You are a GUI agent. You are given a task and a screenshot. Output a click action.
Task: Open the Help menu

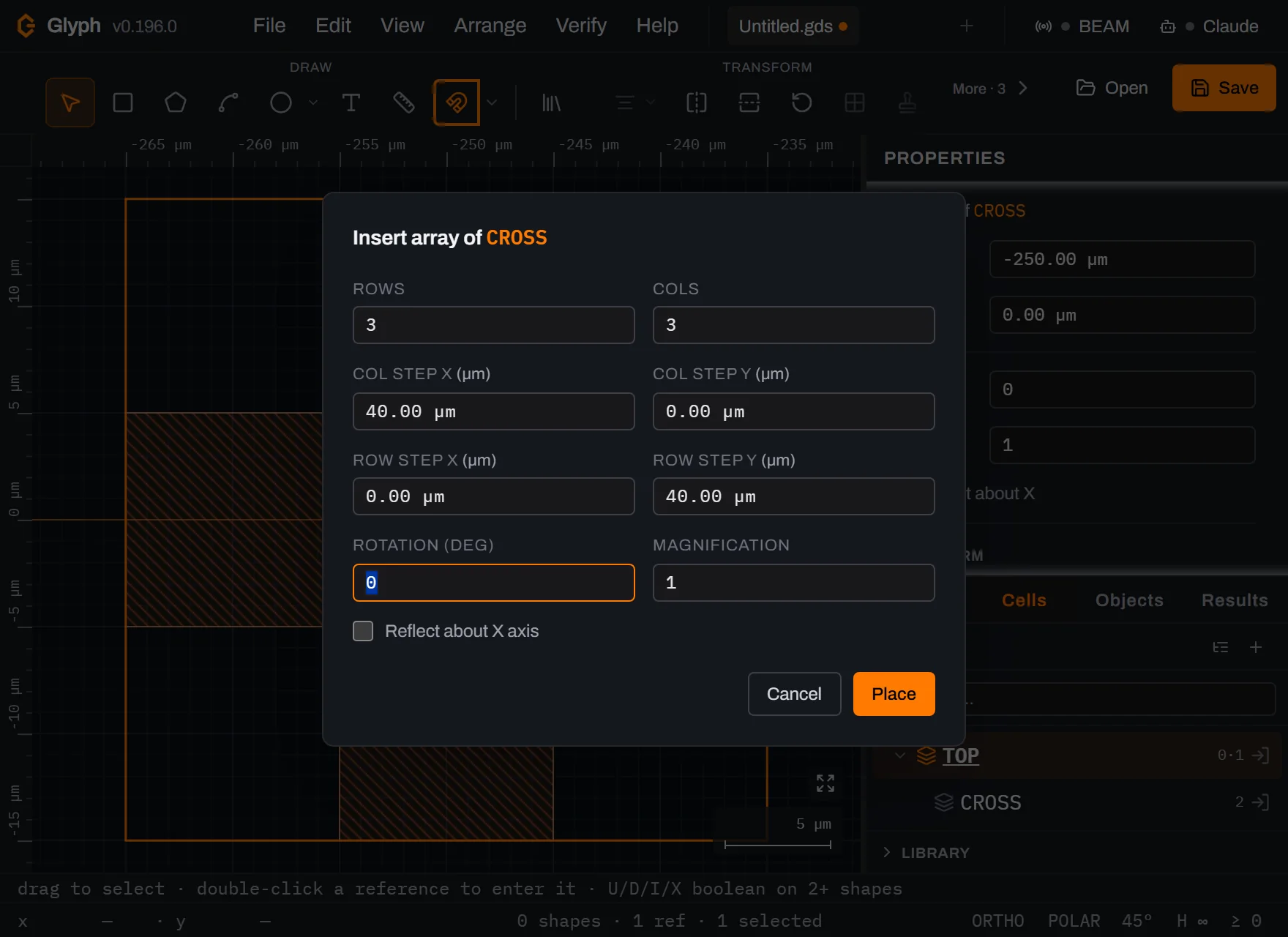point(657,26)
